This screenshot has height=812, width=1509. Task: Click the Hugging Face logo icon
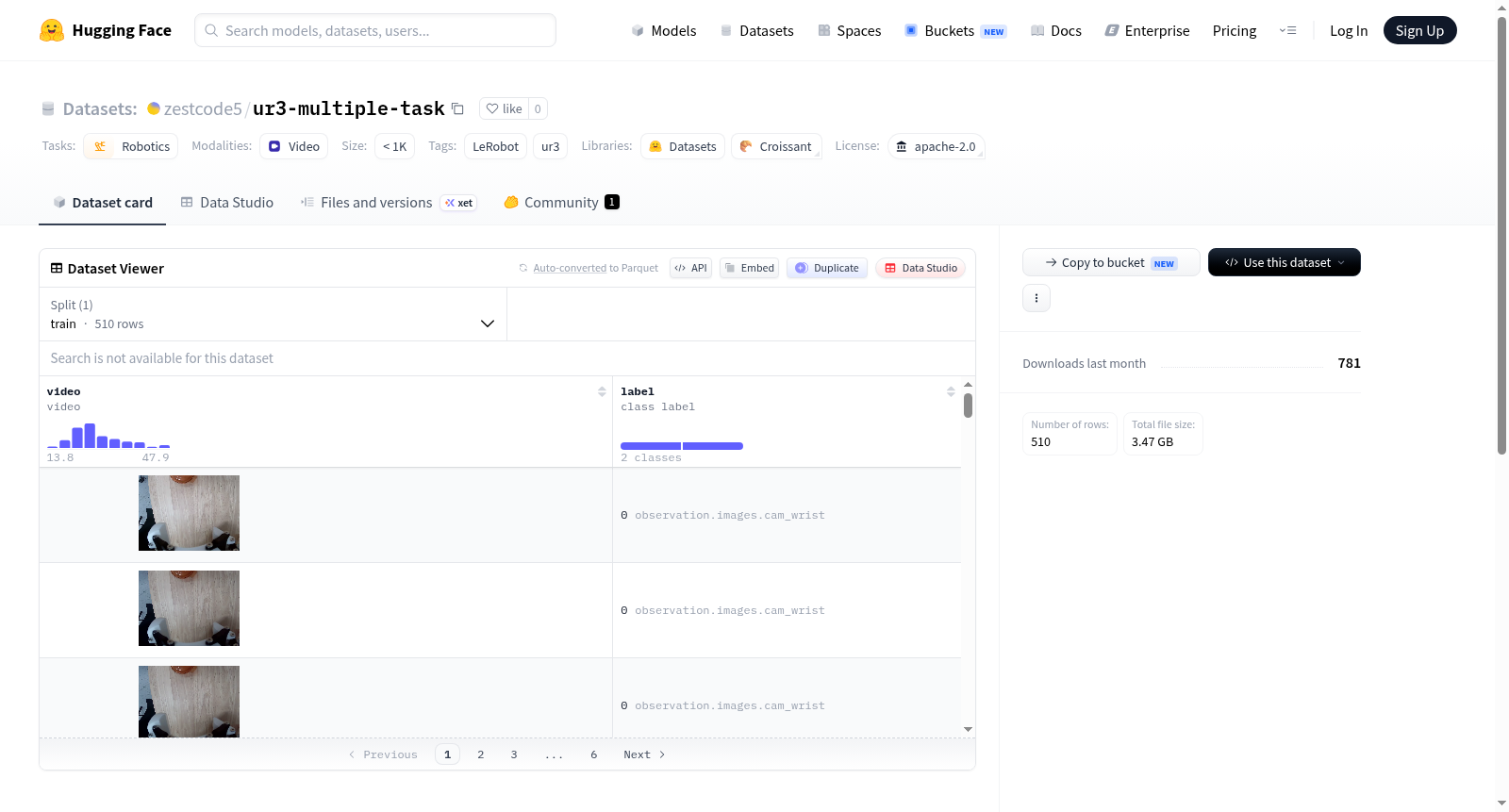pos(52,30)
